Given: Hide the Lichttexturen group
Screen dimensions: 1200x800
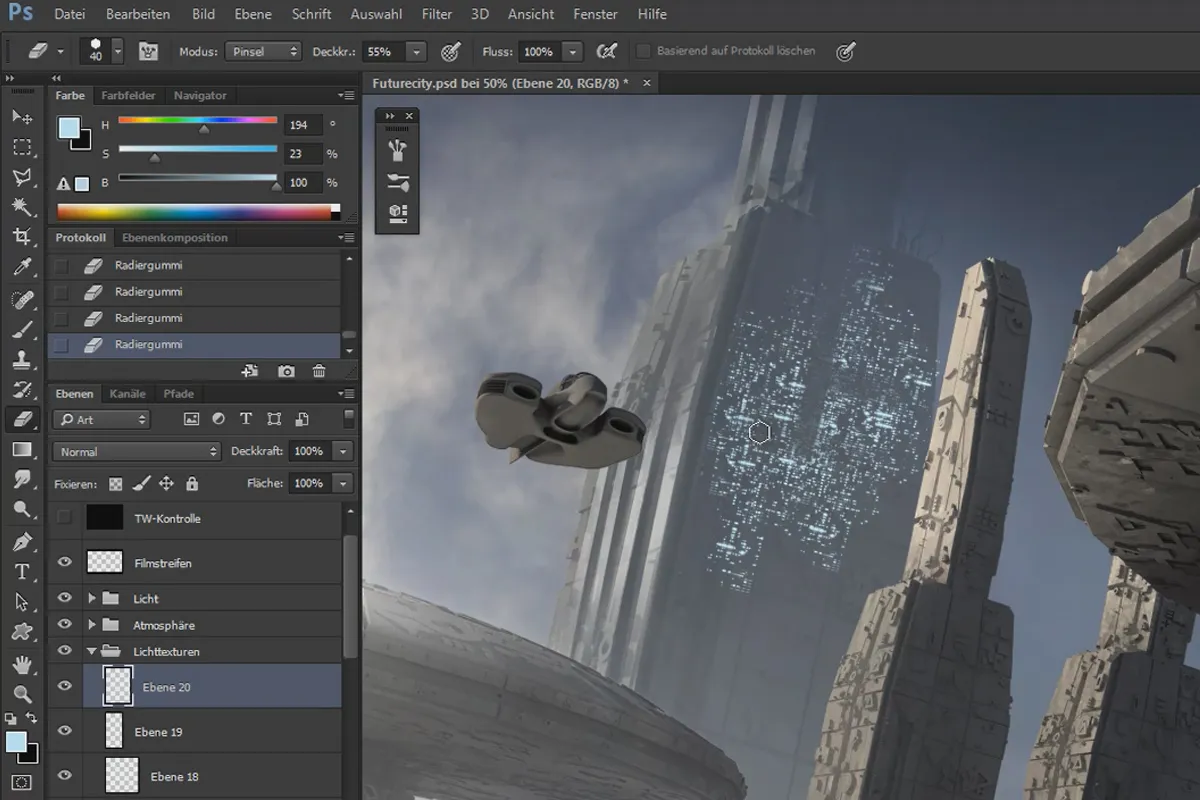Looking at the screenshot, I should point(65,650).
